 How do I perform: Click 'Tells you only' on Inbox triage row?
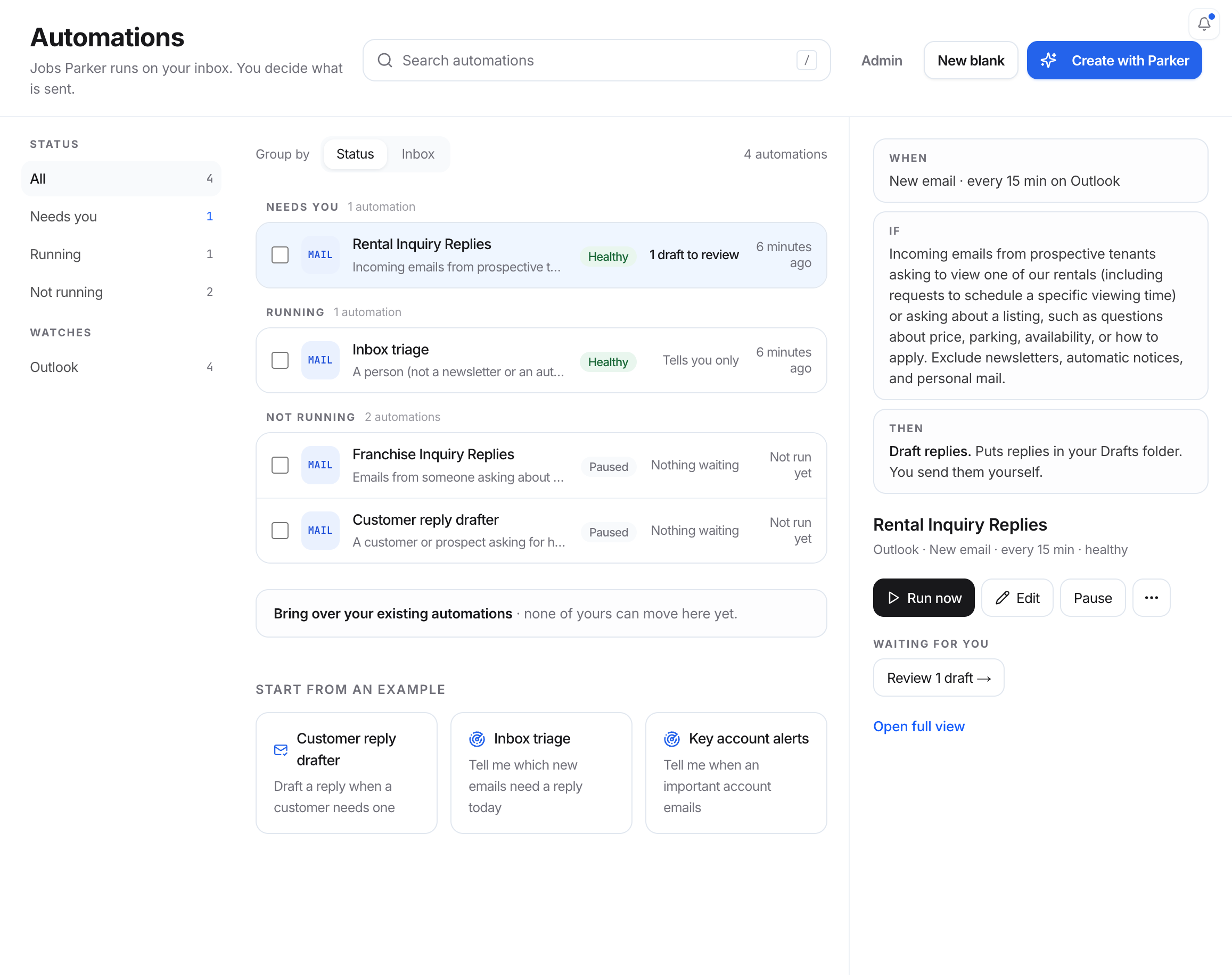tap(700, 360)
